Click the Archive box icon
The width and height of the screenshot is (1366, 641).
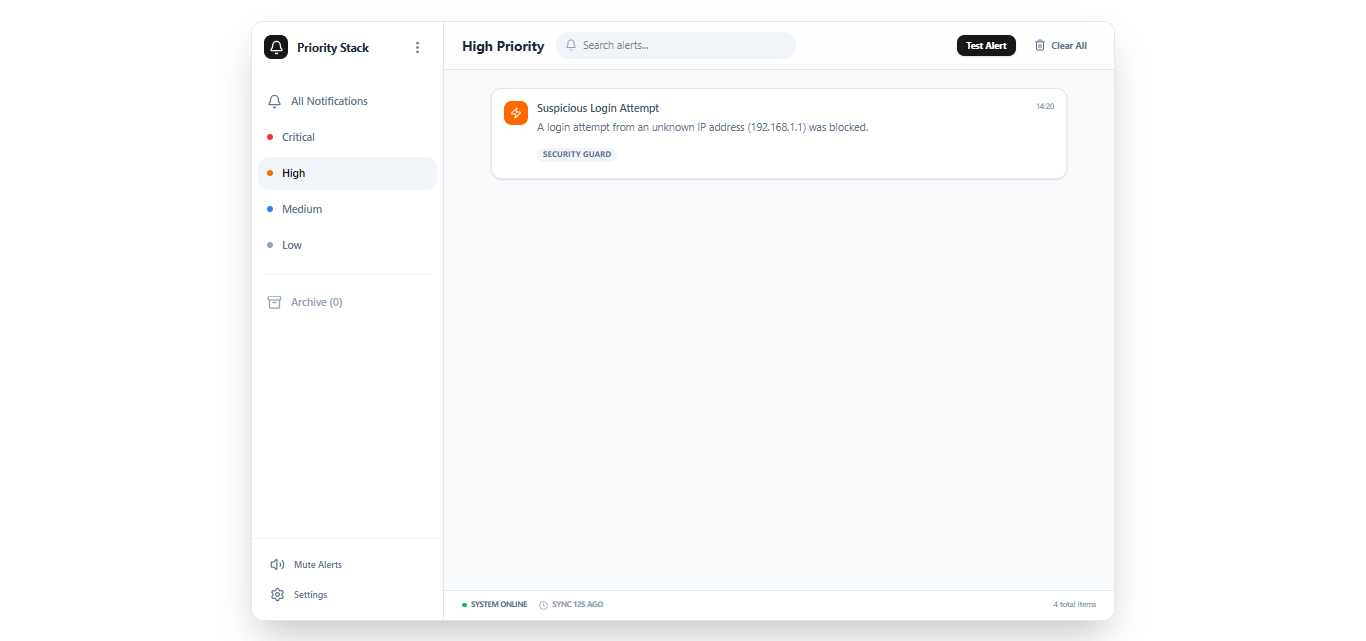275,302
